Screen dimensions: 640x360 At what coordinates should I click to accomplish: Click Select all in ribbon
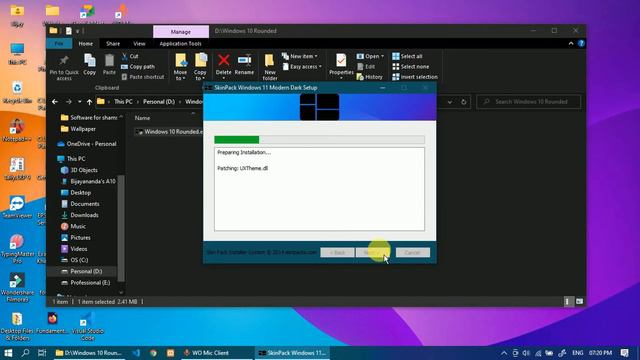[x=407, y=56]
